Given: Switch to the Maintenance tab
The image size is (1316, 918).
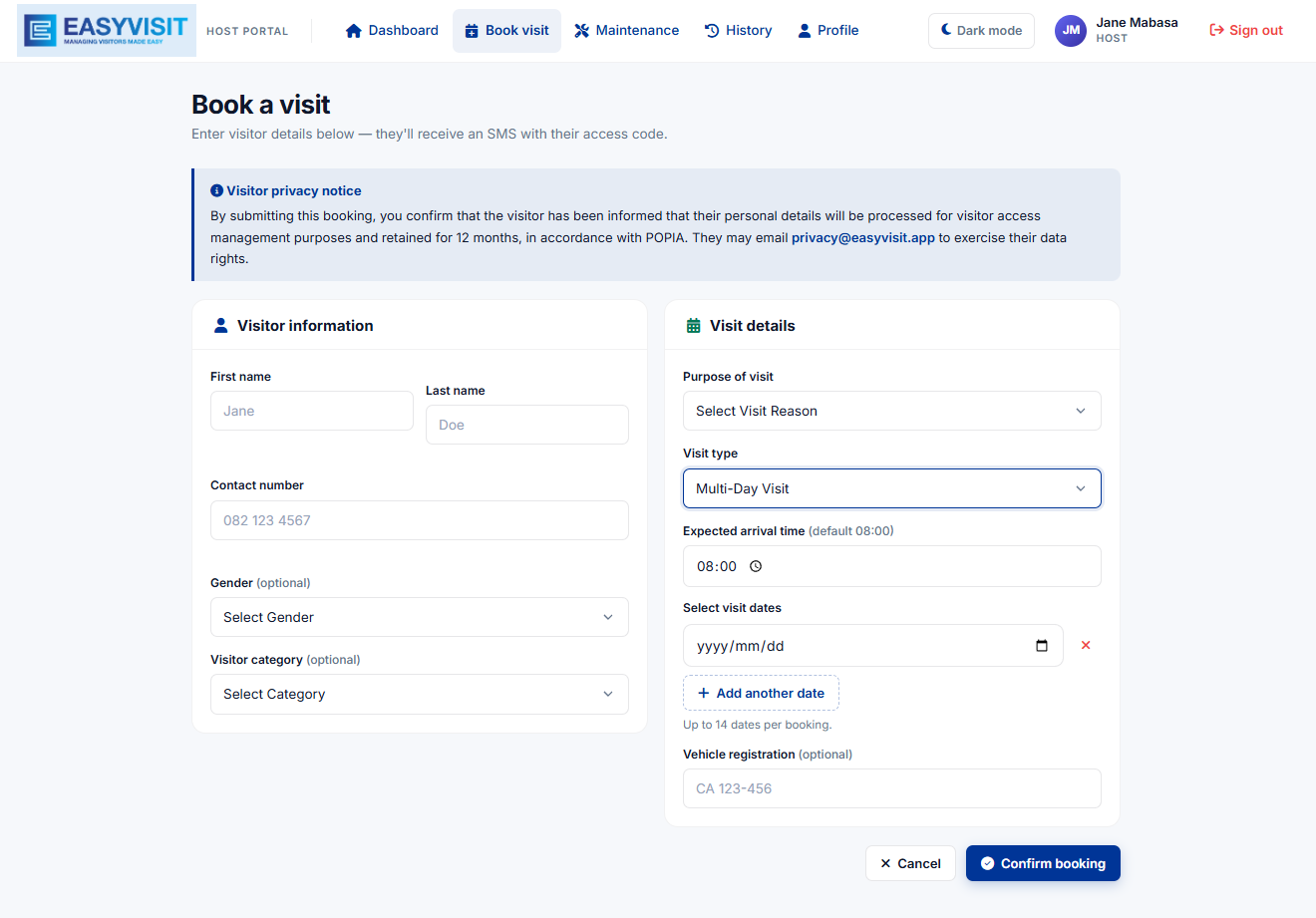Looking at the screenshot, I should click(x=626, y=31).
